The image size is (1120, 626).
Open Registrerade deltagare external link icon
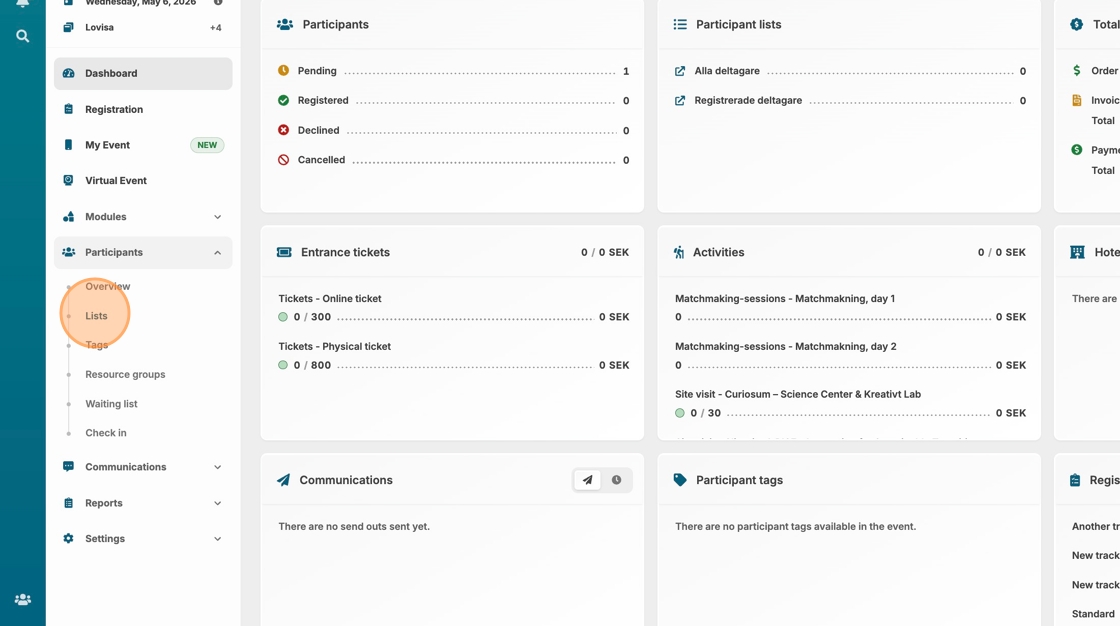pos(680,101)
